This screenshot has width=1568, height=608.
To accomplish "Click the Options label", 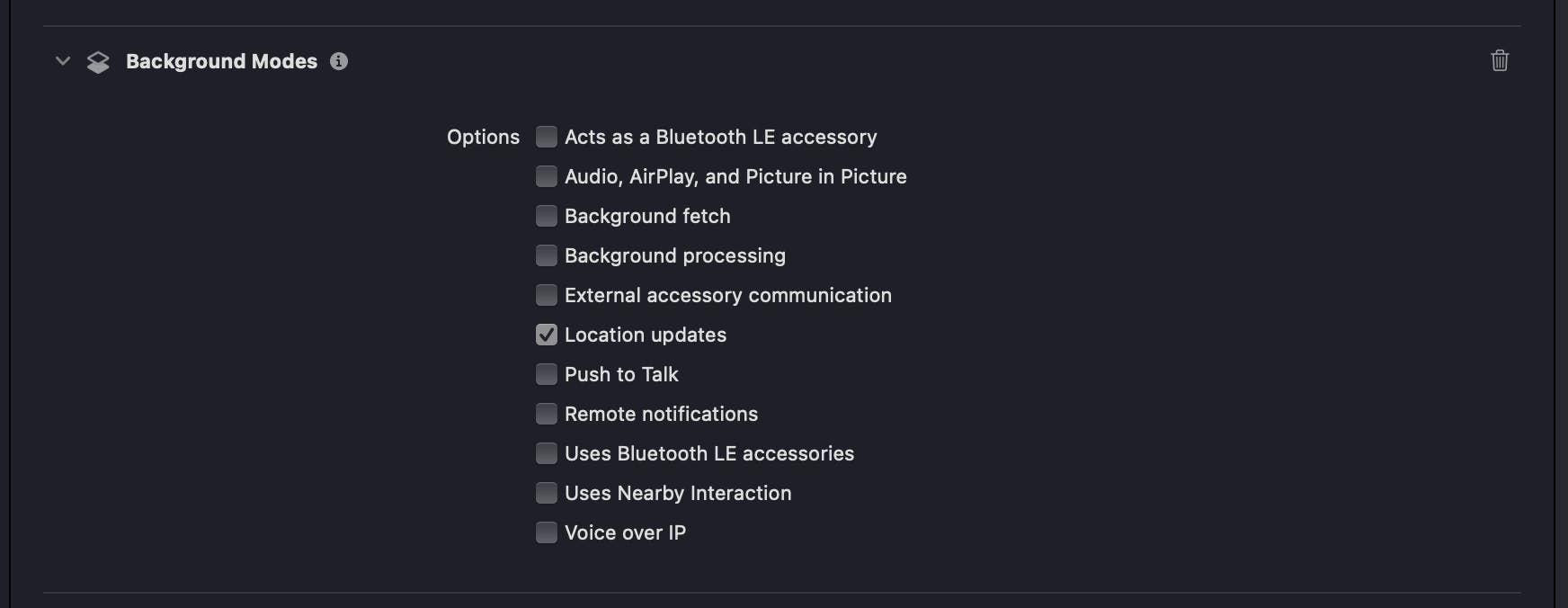I will [483, 137].
